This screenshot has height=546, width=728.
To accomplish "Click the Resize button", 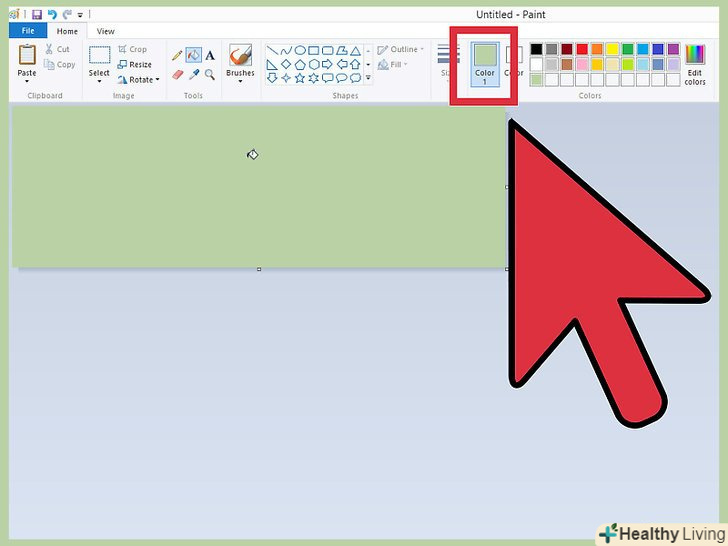I will 135,65.
